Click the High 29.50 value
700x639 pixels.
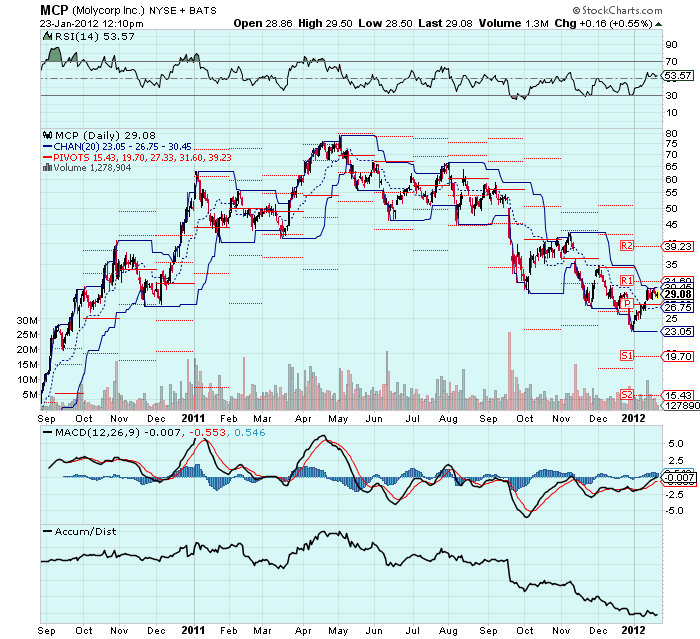(x=325, y=24)
